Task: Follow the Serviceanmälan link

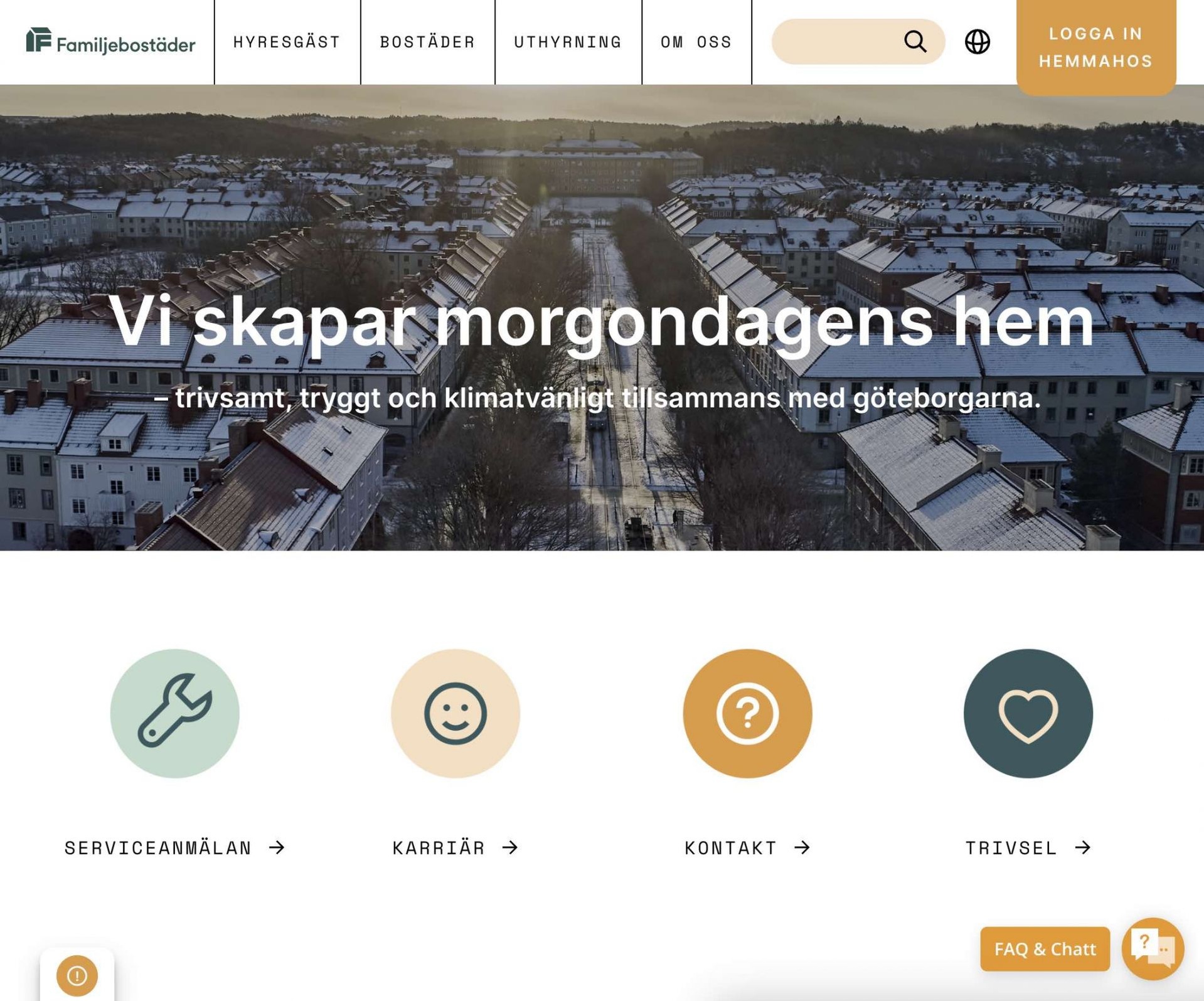Action: 174,847
